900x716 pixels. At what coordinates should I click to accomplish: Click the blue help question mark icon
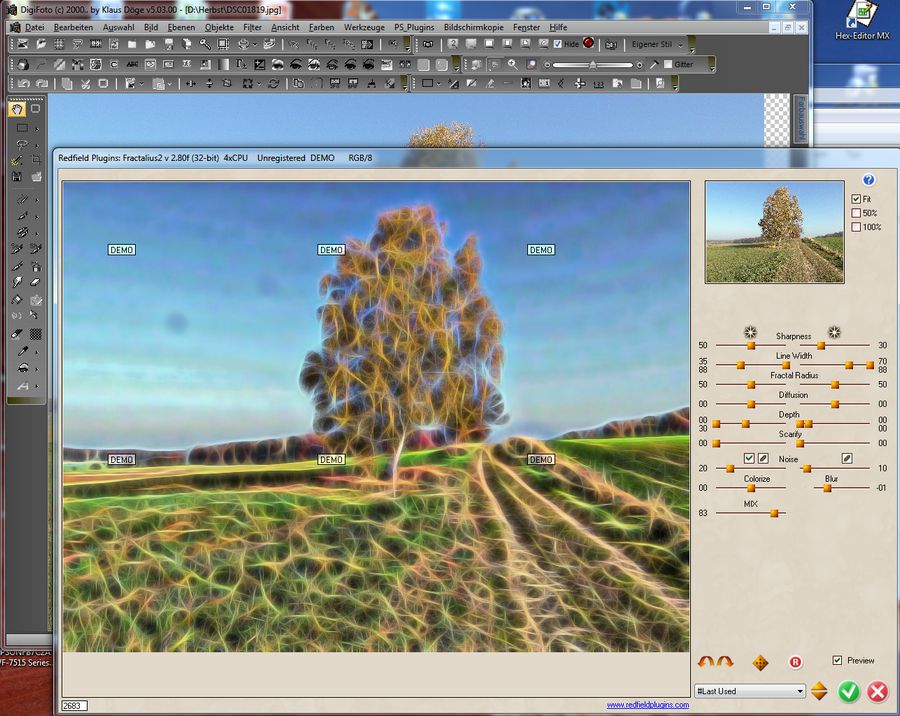click(868, 180)
